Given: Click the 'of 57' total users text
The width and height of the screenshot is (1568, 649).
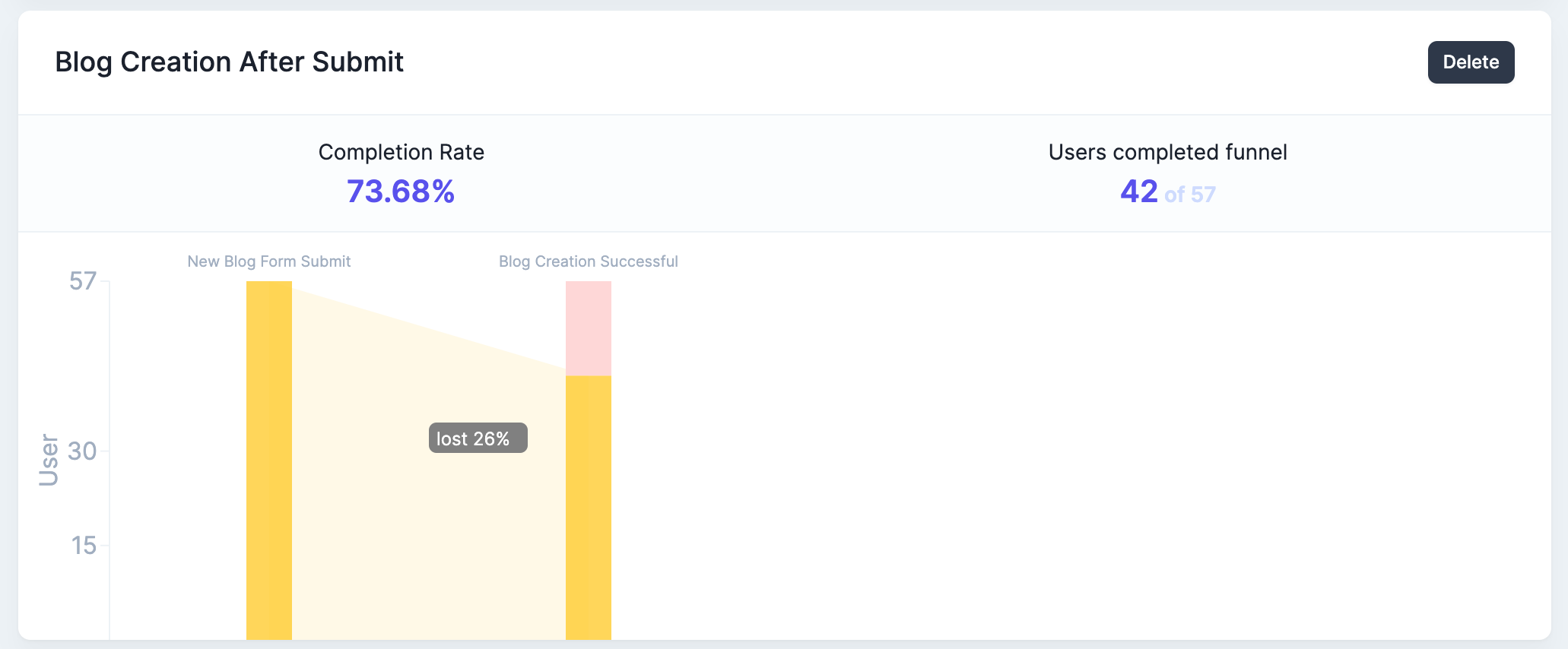Looking at the screenshot, I should click(x=1190, y=195).
